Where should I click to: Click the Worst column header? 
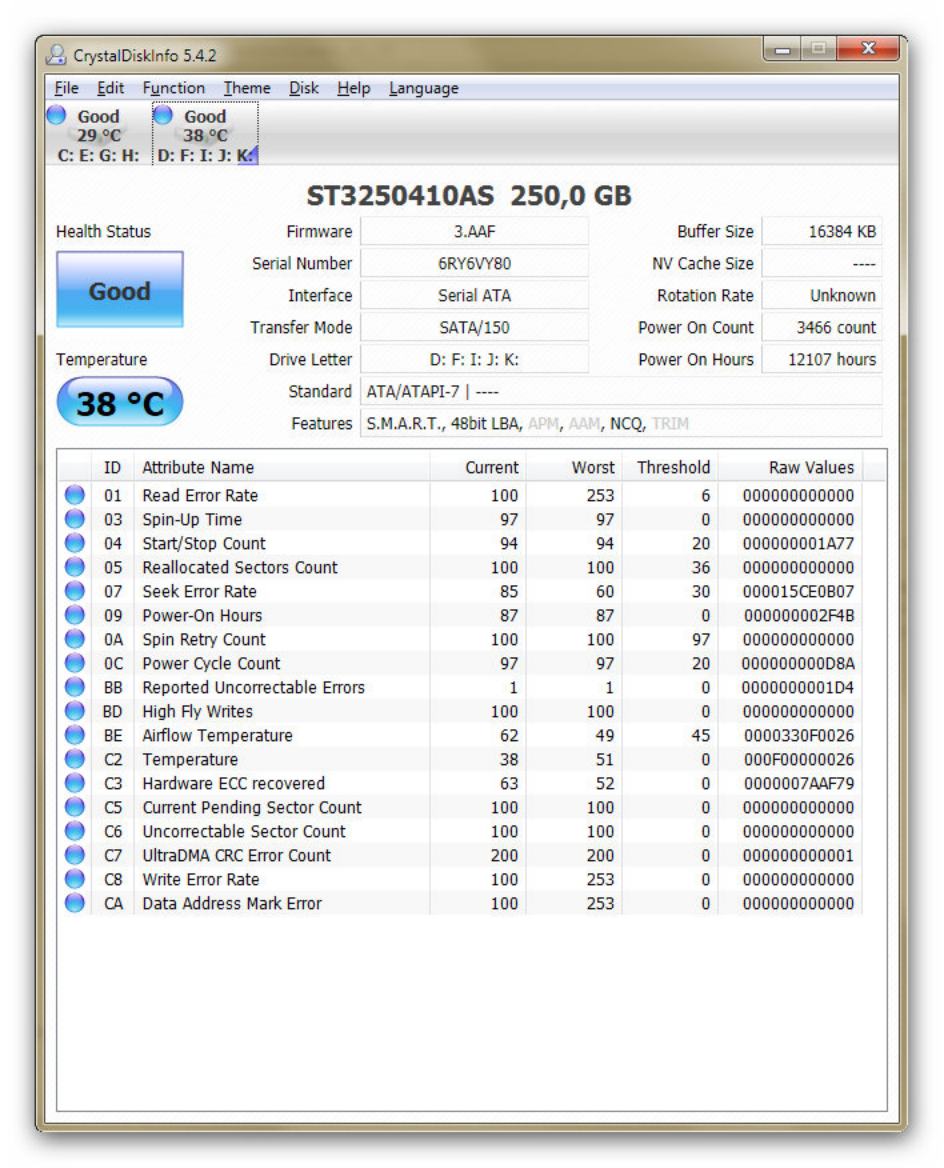point(574,467)
